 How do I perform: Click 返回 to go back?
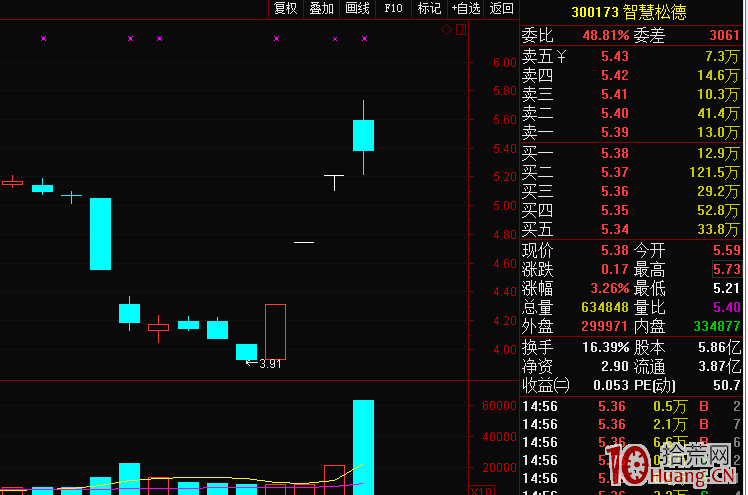pyautogui.click(x=501, y=9)
